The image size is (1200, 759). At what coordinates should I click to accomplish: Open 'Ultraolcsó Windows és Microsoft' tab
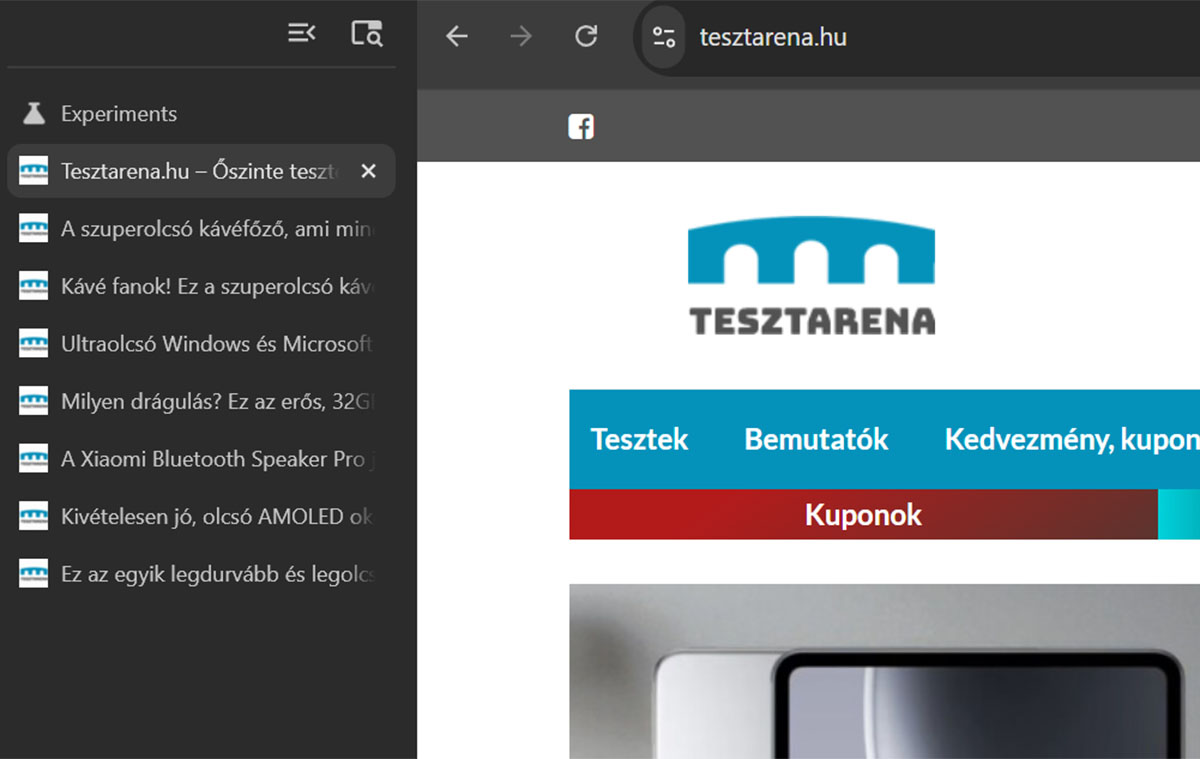(215, 344)
